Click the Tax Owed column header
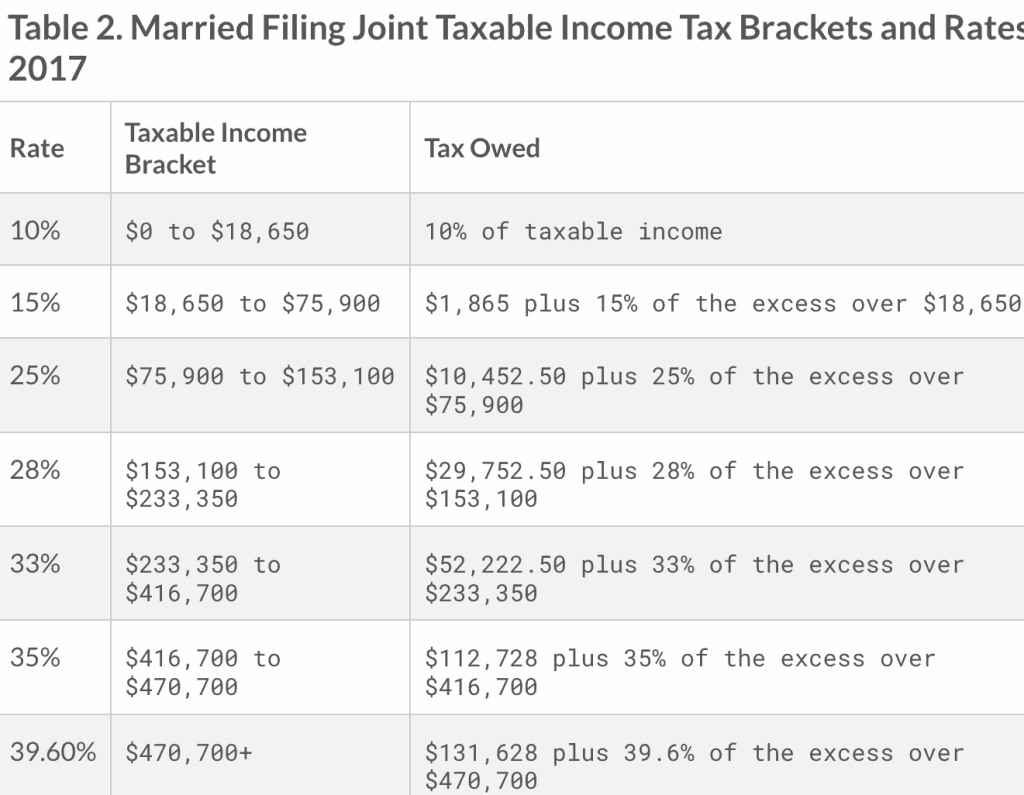This screenshot has width=1024, height=795. pyautogui.click(x=482, y=149)
